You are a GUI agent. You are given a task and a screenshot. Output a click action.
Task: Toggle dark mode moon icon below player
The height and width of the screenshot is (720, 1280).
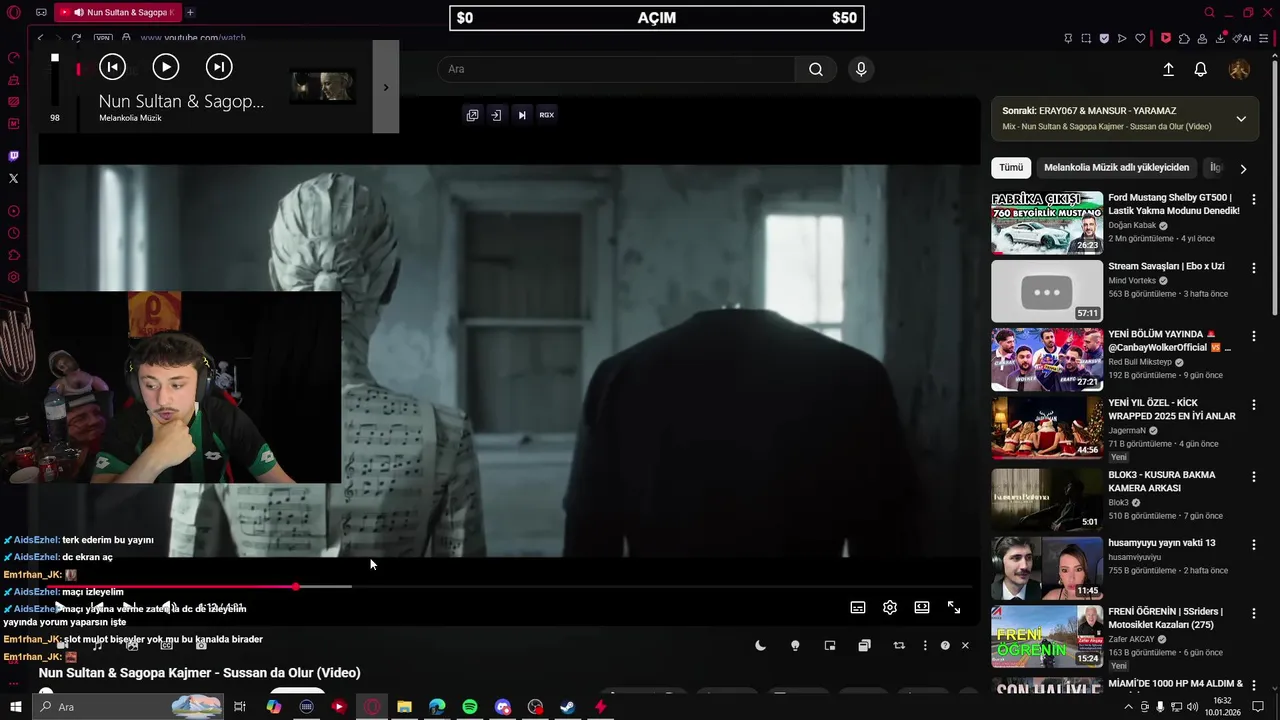760,646
